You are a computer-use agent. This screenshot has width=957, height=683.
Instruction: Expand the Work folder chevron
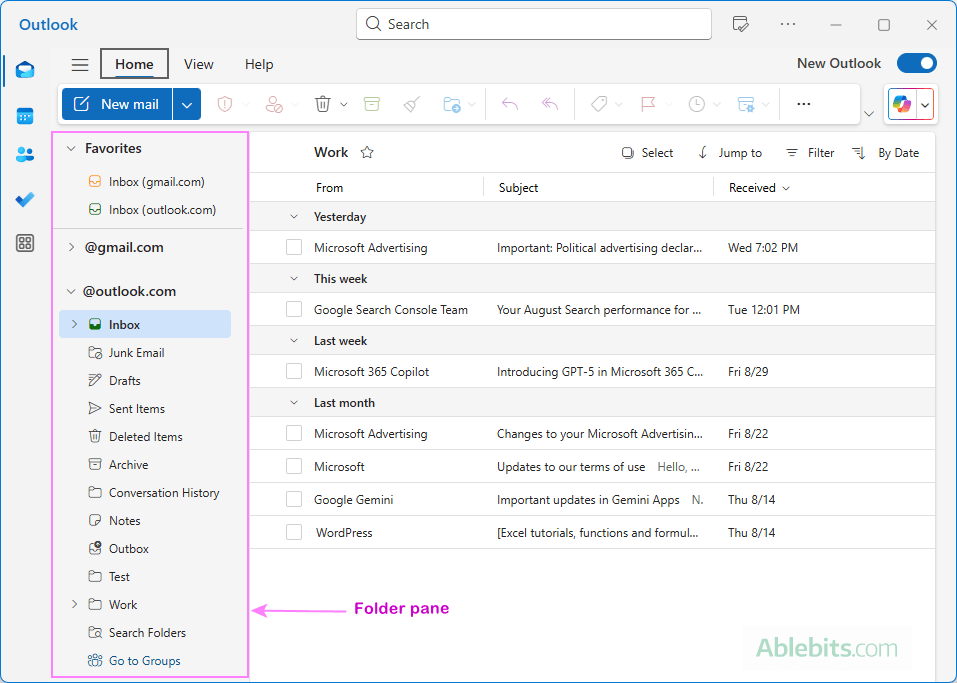[74, 604]
